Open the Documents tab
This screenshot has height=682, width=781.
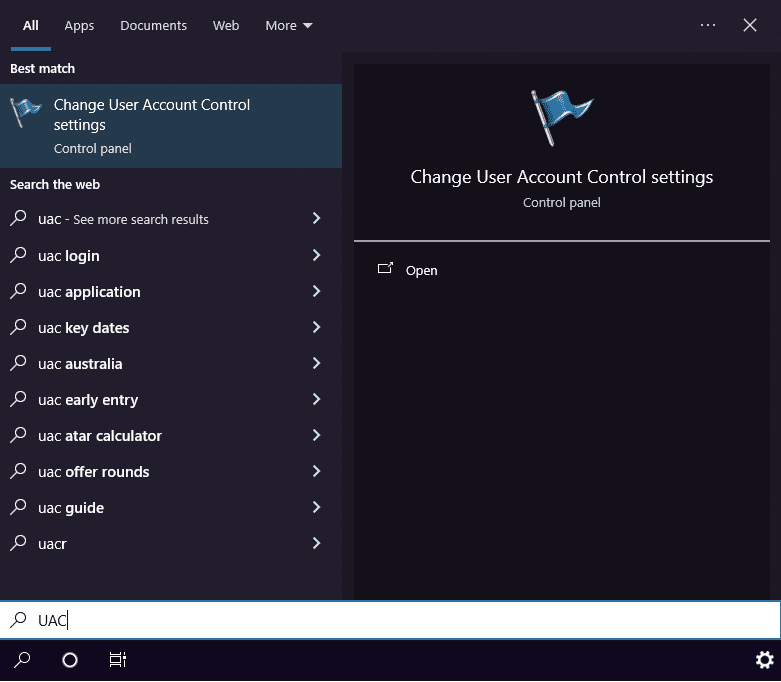click(153, 25)
